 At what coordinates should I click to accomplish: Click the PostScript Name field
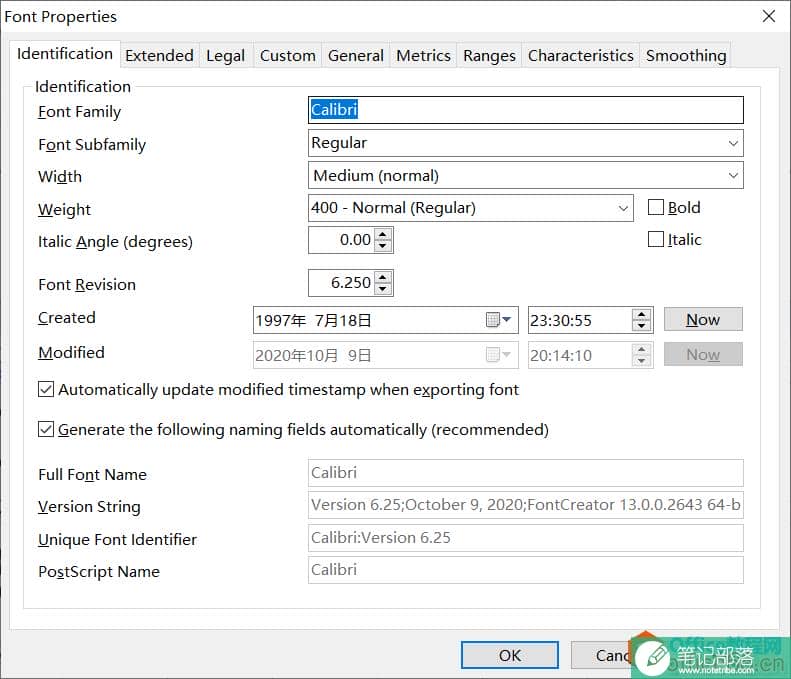tap(526, 570)
